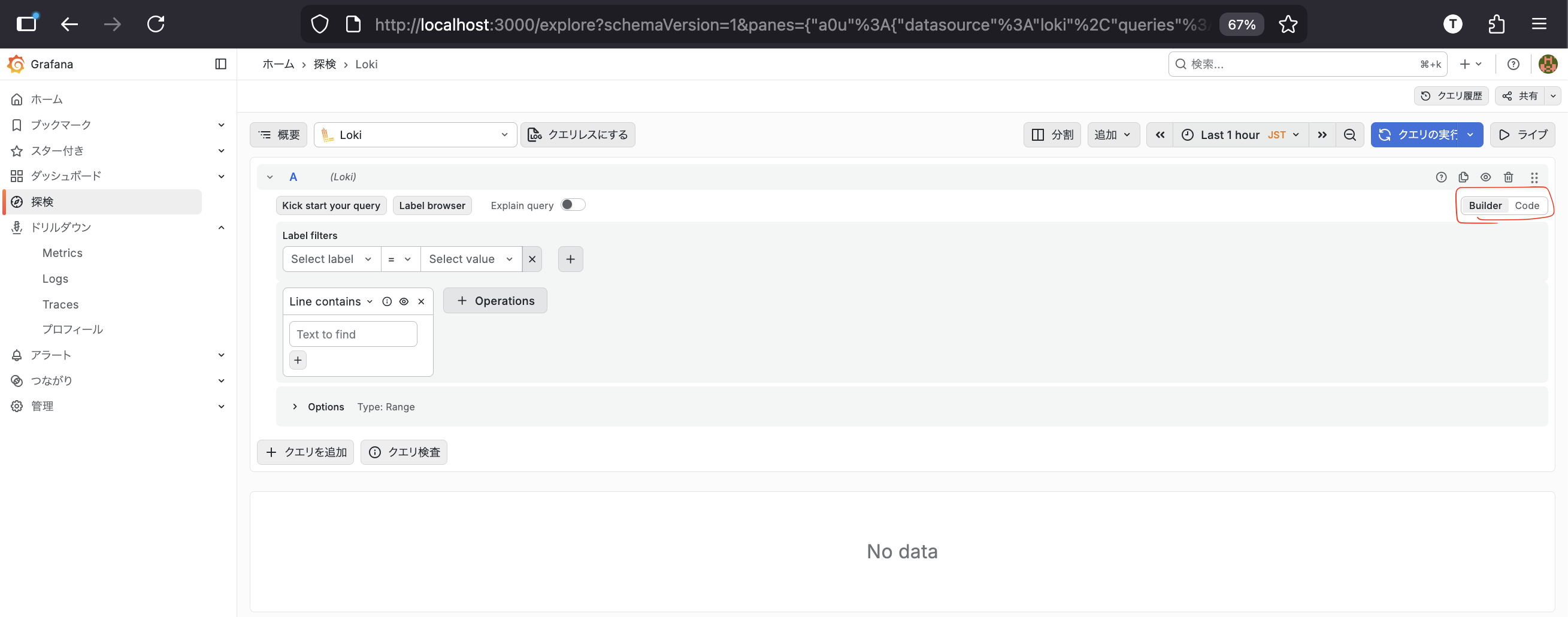Remove the Line contains operation

point(421,301)
